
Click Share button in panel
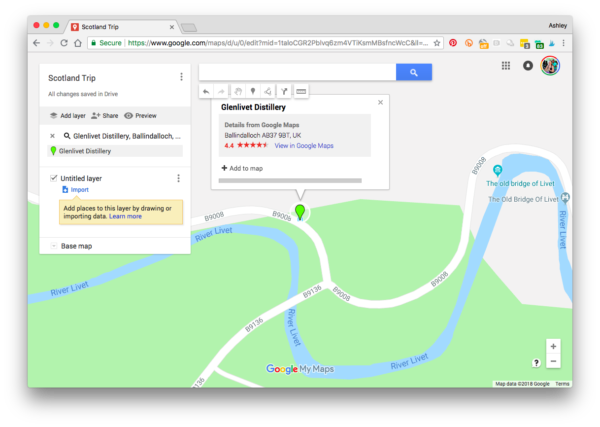pos(105,116)
